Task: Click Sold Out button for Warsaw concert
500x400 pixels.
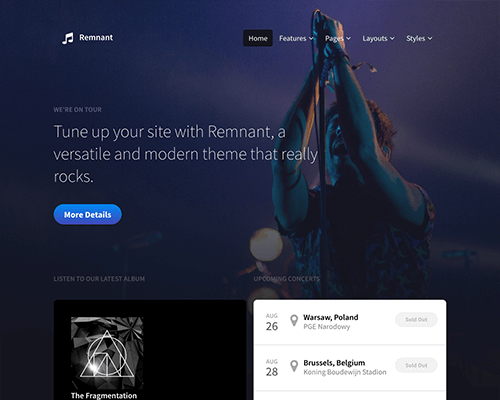Action: (x=416, y=319)
